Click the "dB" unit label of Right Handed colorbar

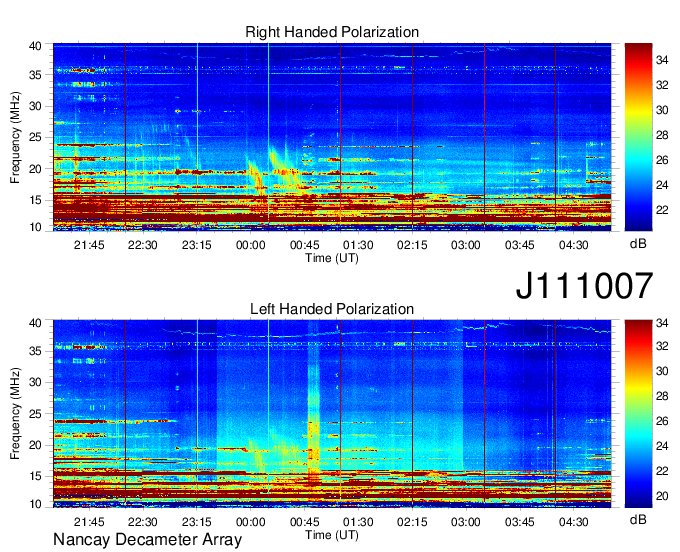[638, 244]
